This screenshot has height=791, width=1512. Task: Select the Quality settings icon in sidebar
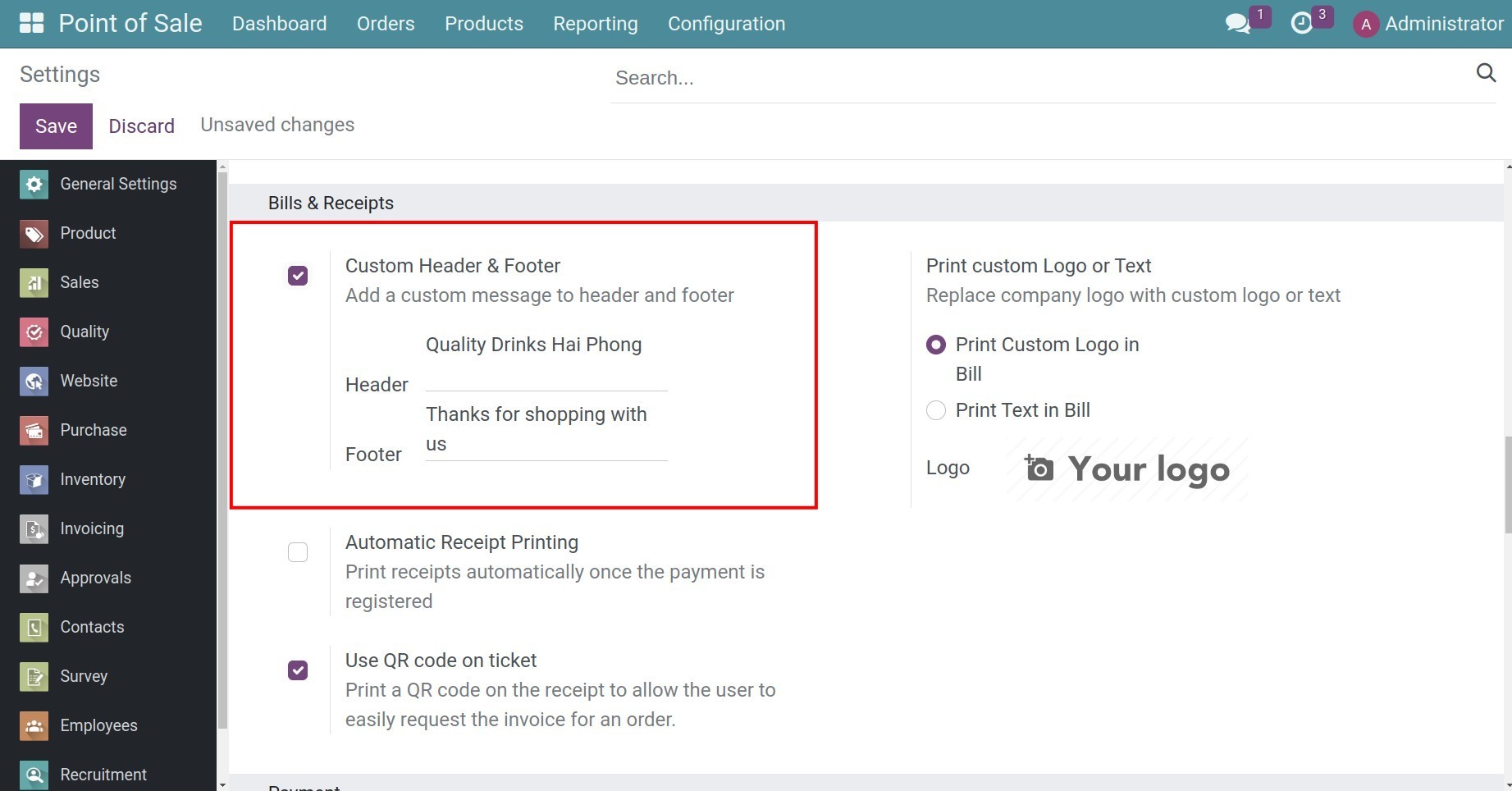33,331
